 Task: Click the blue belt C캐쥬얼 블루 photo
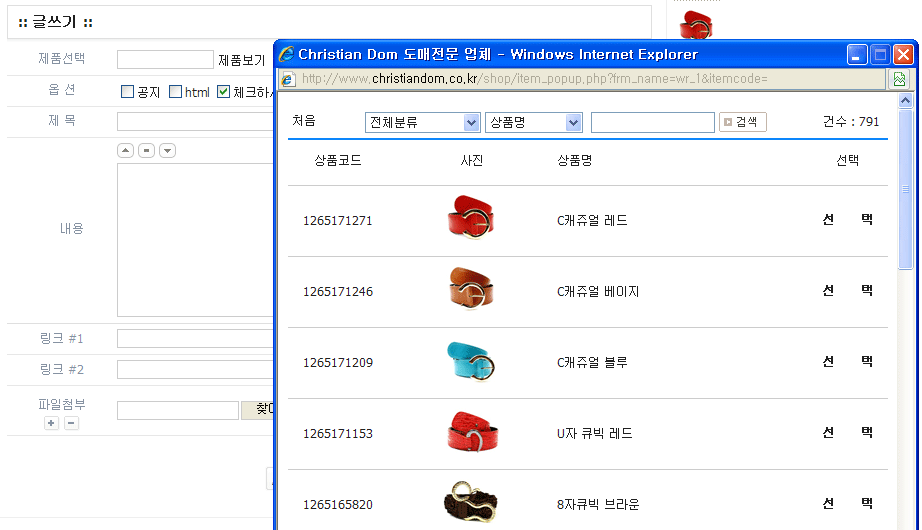coord(471,361)
